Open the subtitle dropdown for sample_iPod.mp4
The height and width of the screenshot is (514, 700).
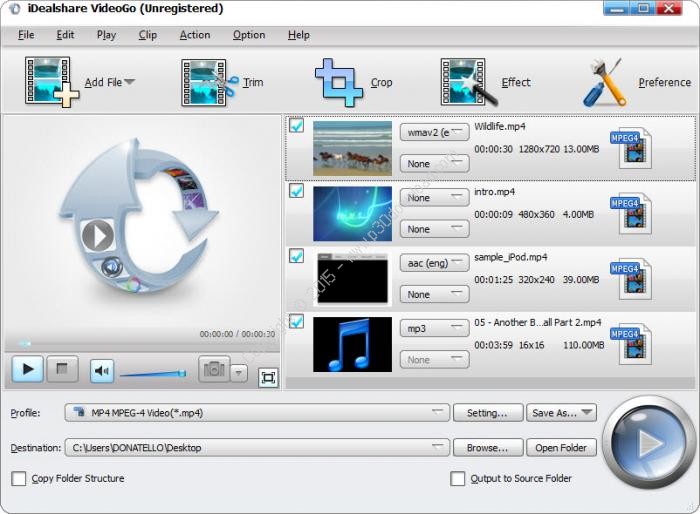pyautogui.click(x=434, y=294)
